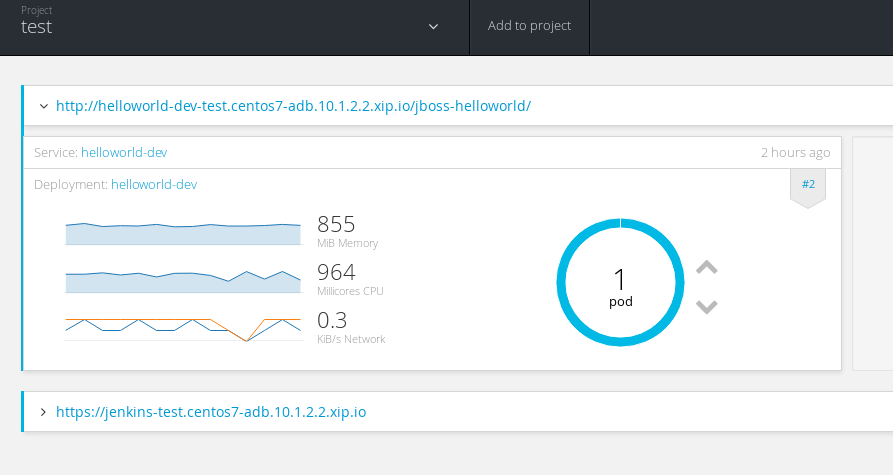
Task: Open deployment number #2 tag
Action: point(808,184)
